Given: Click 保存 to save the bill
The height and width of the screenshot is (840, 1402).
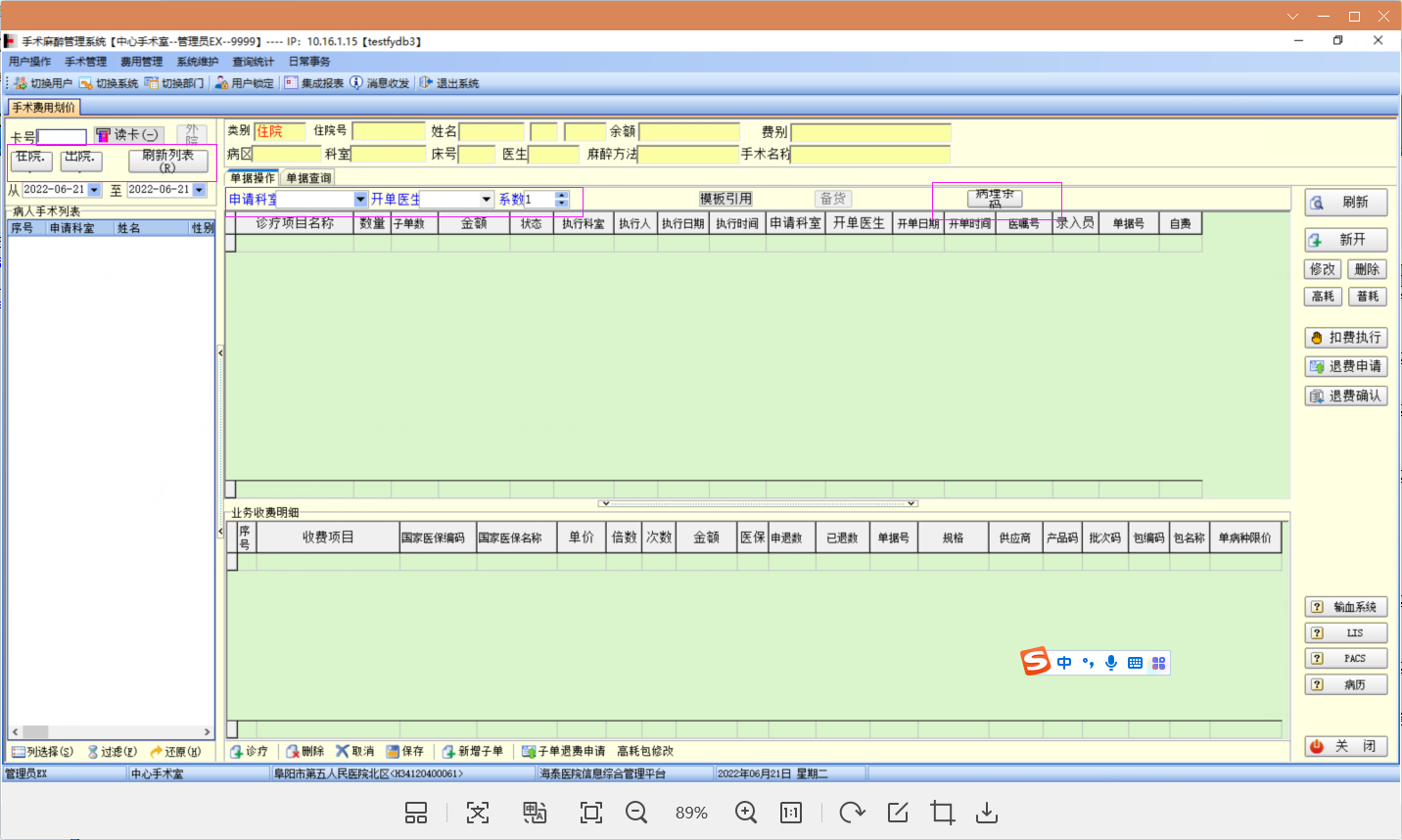Looking at the screenshot, I should pos(405,752).
